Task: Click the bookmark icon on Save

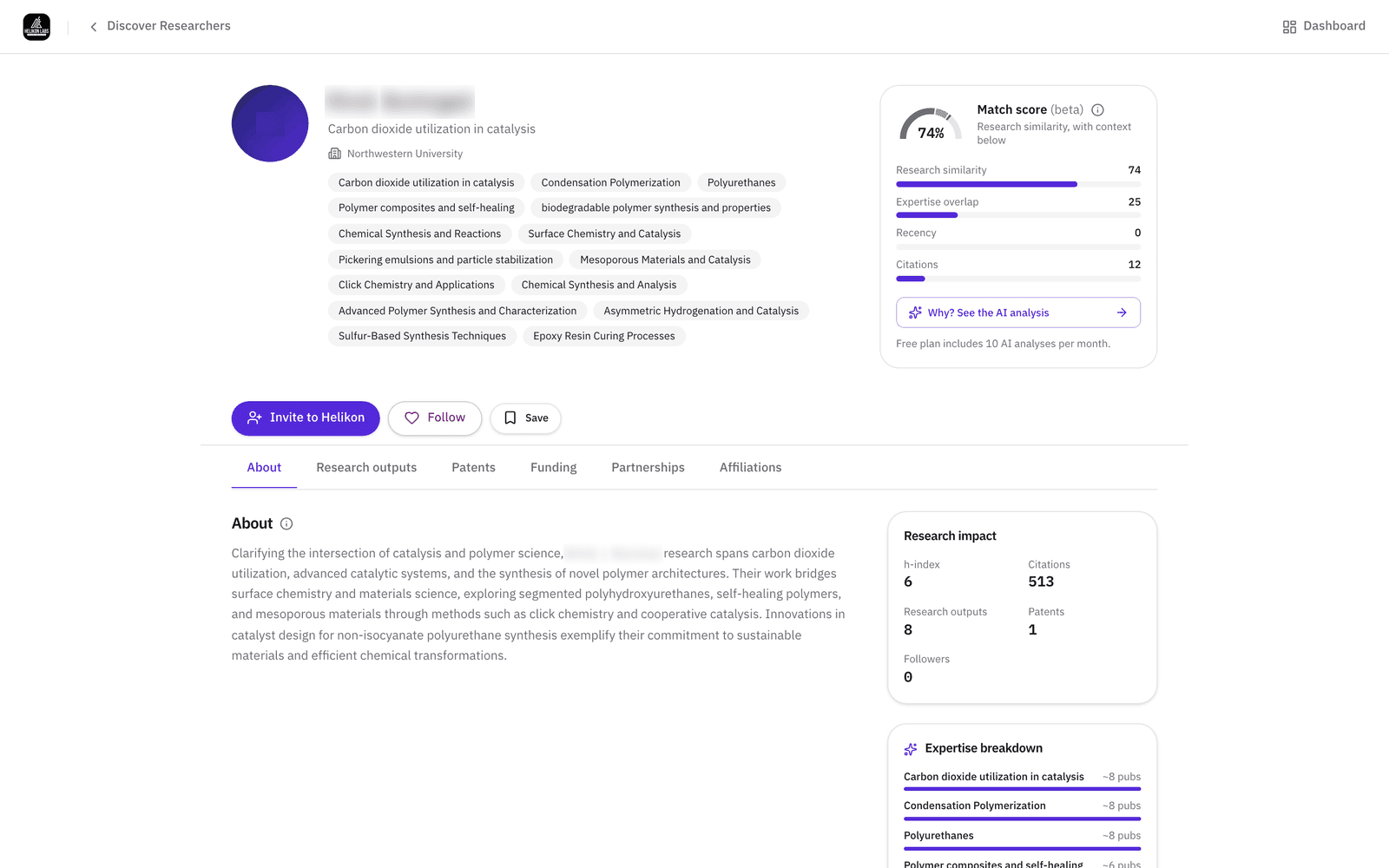Action: click(x=510, y=418)
